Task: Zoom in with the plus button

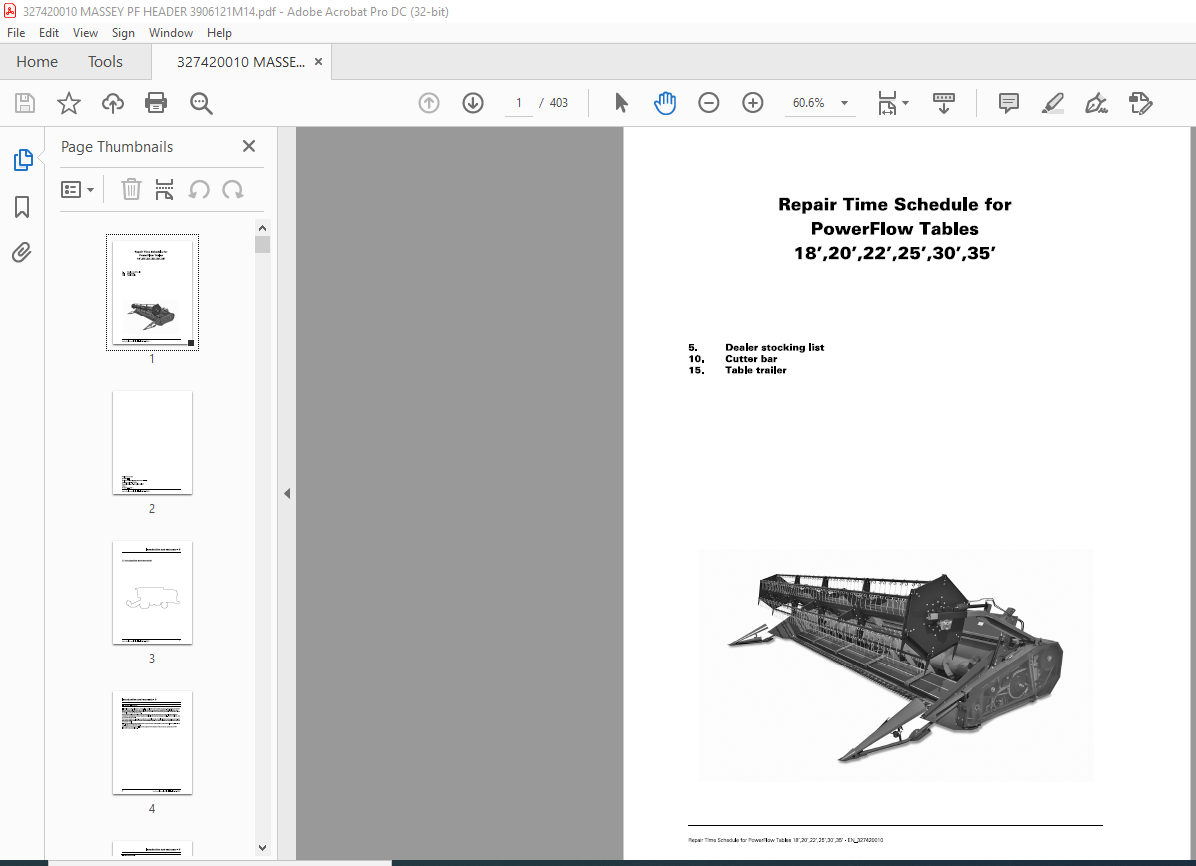Action: [x=753, y=103]
